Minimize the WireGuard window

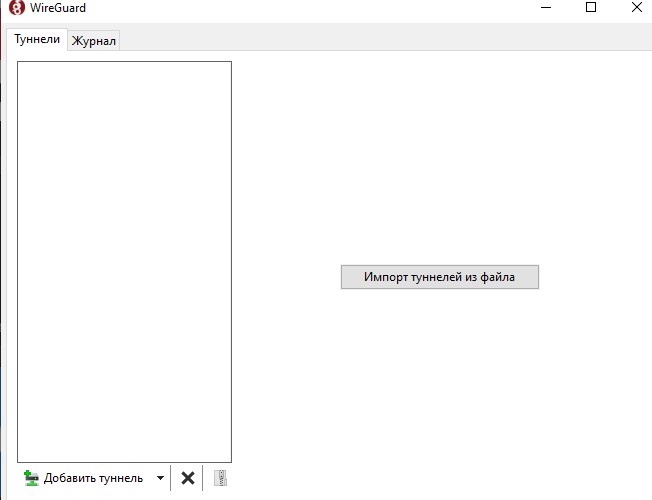point(545,8)
